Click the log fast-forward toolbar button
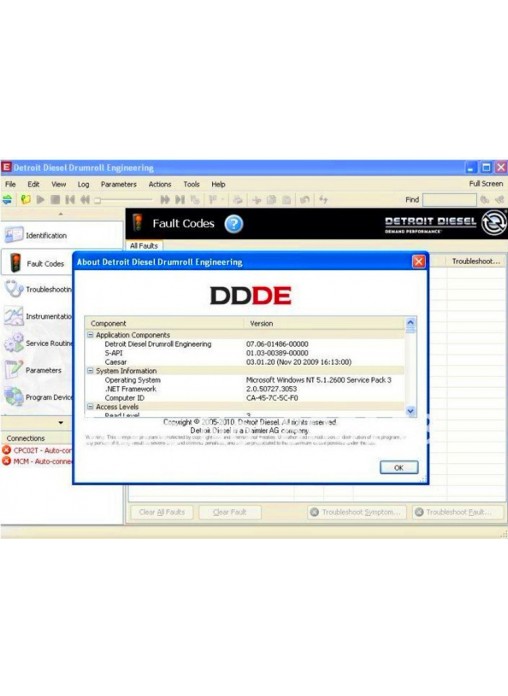Screen dimensions: 508x696 pos(165,200)
